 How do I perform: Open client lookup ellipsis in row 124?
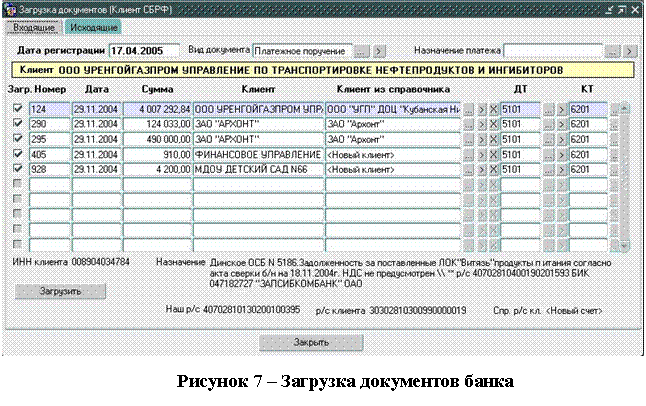click(x=468, y=110)
